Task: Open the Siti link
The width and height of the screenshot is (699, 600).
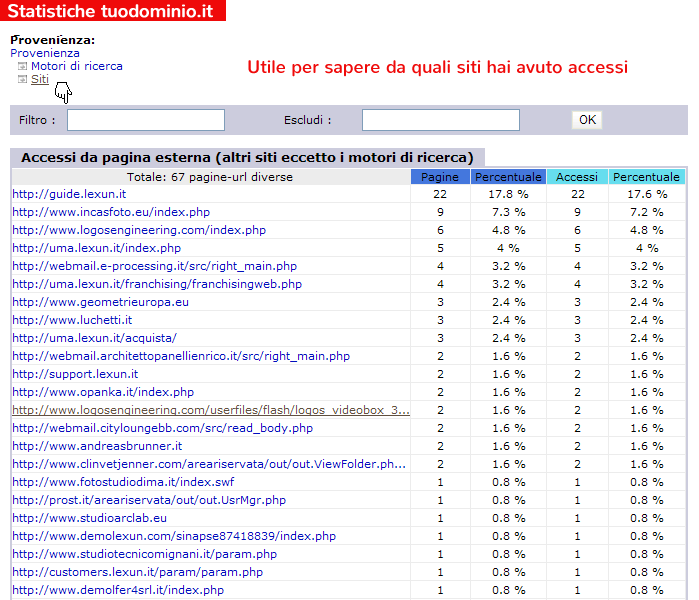Action: tap(40, 79)
